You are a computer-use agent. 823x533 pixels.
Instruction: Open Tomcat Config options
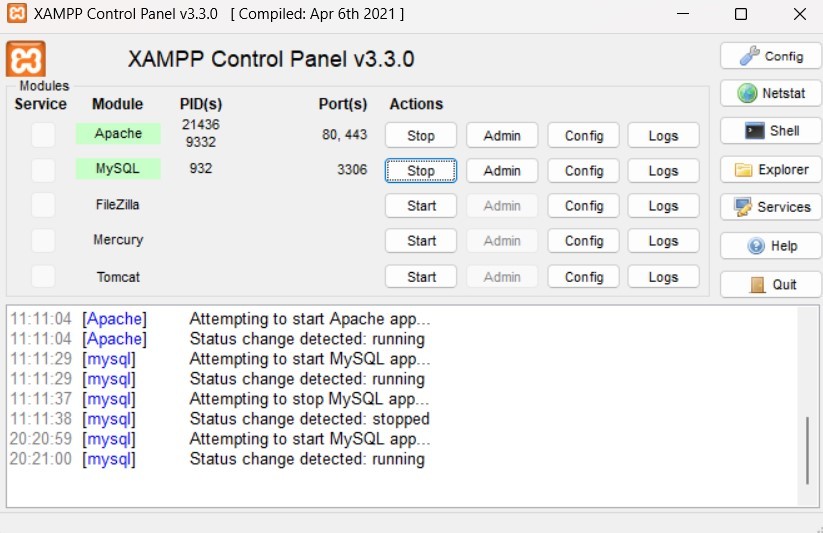coord(584,277)
